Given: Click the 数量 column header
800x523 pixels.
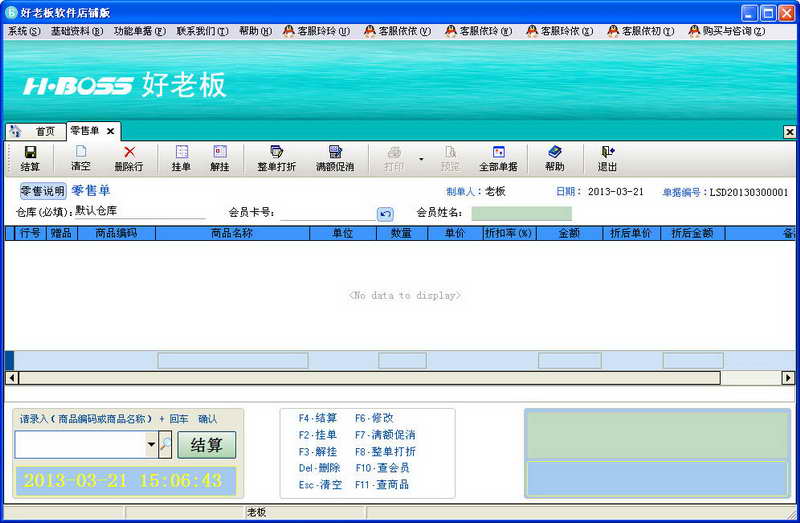Looking at the screenshot, I should click(402, 233).
